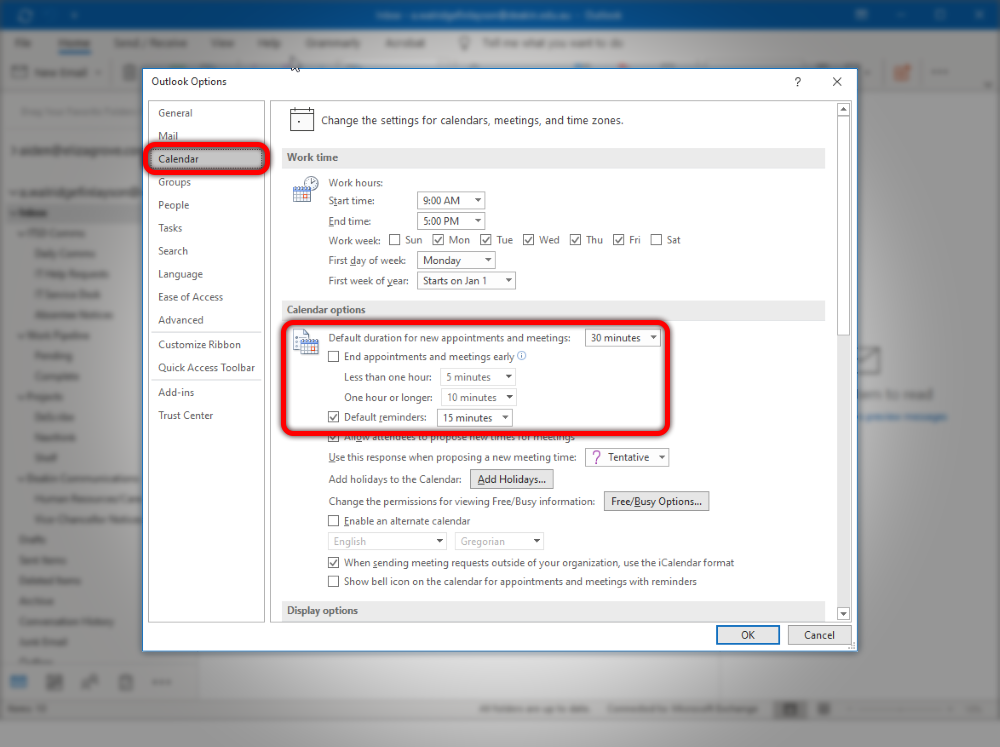Click the Work time section heading
This screenshot has height=747, width=1000.
point(312,158)
